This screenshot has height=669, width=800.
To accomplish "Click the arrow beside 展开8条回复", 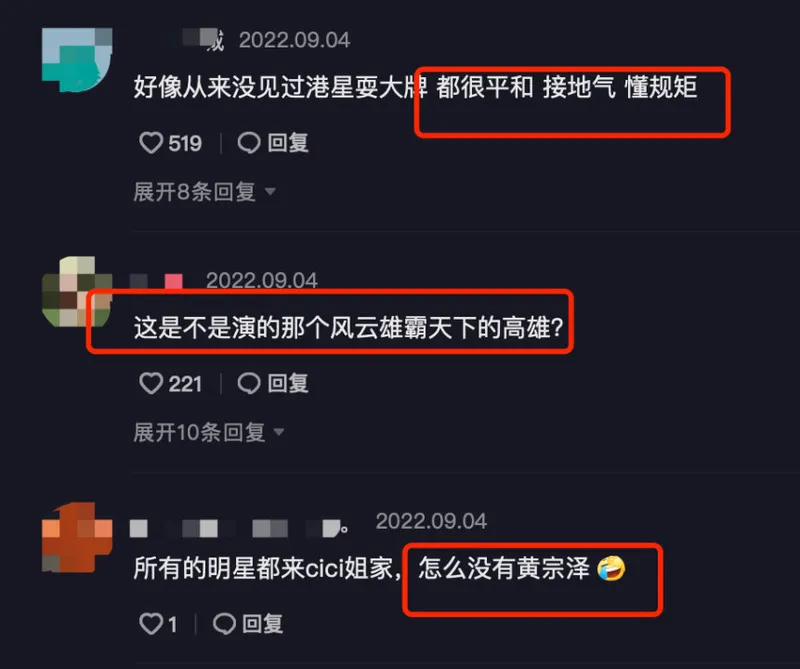I will pyautogui.click(x=270, y=192).
